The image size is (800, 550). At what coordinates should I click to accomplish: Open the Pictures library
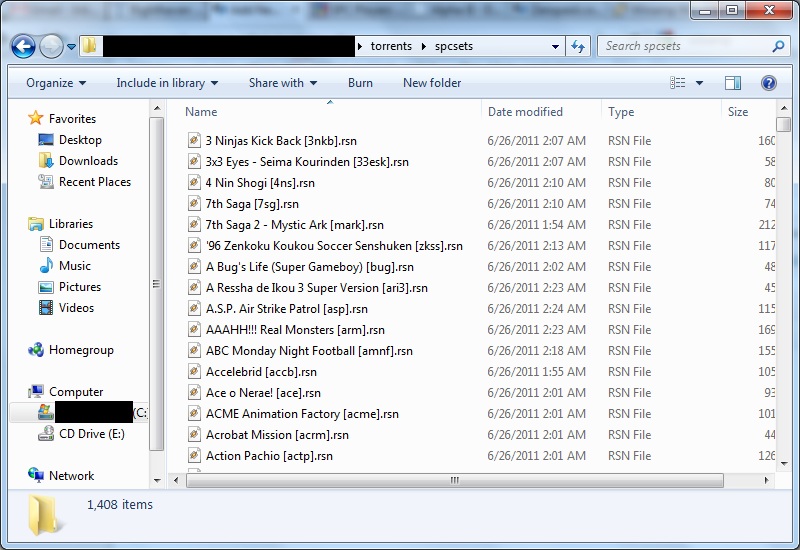80,287
